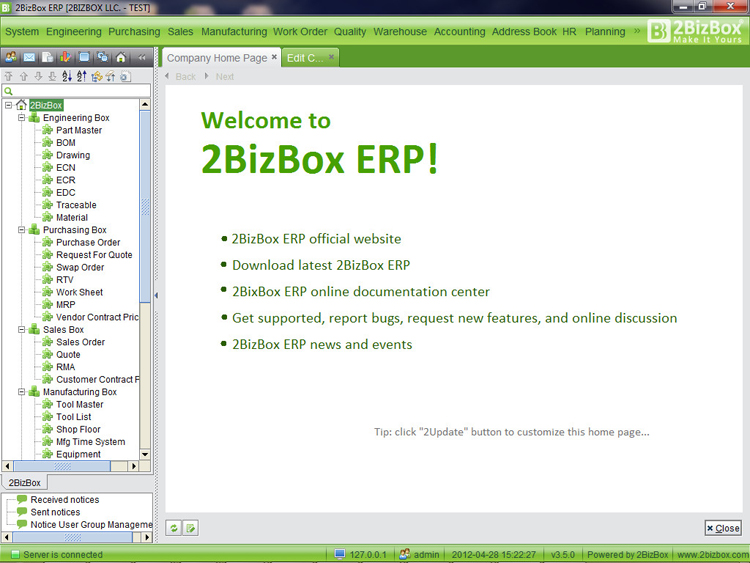The width and height of the screenshot is (750, 563).
Task: Collapse left panel via splitter arrow
Action: (156, 296)
